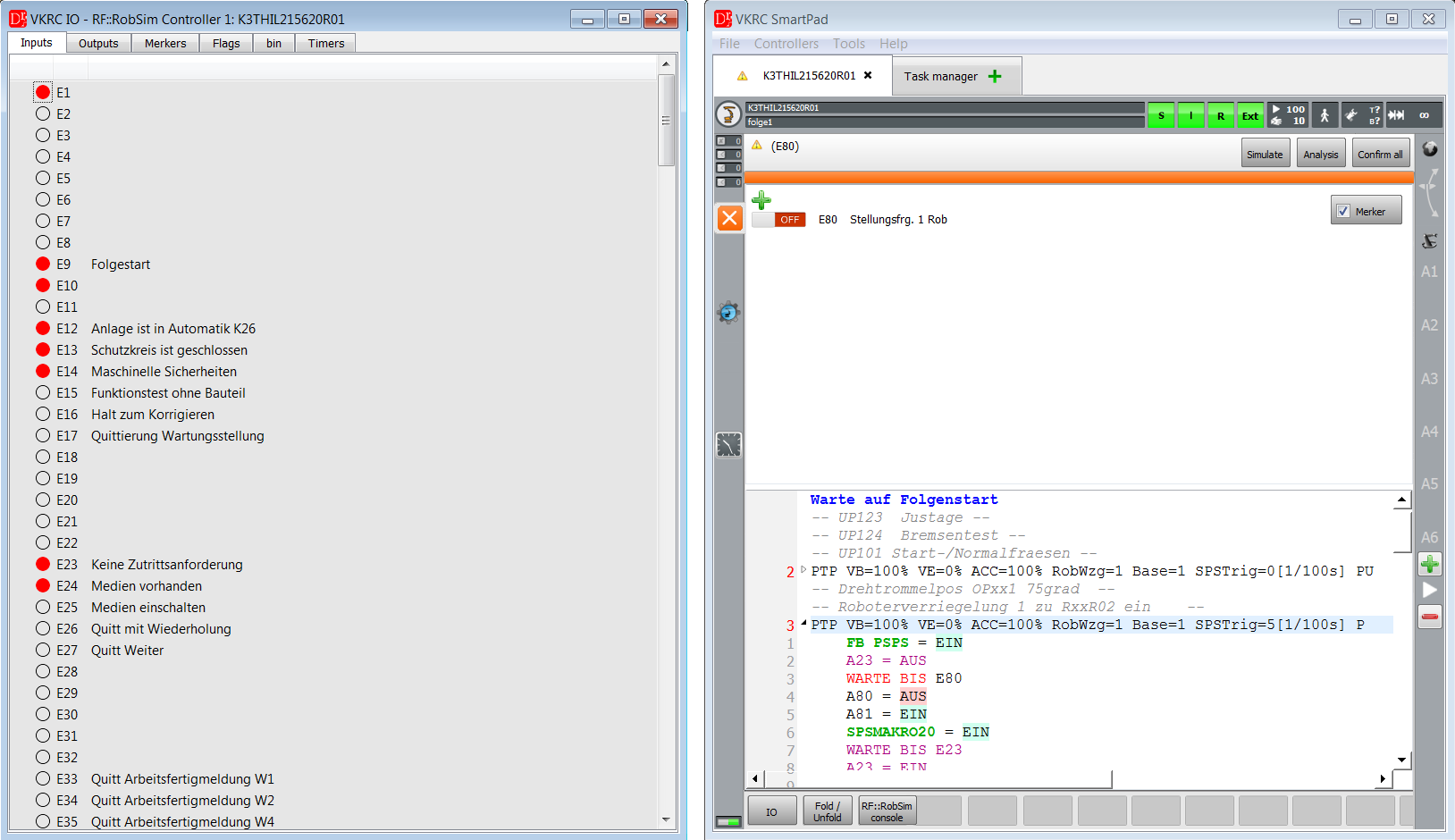Toggle input E15 Funktionstest ohne Bauteil
The width and height of the screenshot is (1455, 840).
point(43,392)
